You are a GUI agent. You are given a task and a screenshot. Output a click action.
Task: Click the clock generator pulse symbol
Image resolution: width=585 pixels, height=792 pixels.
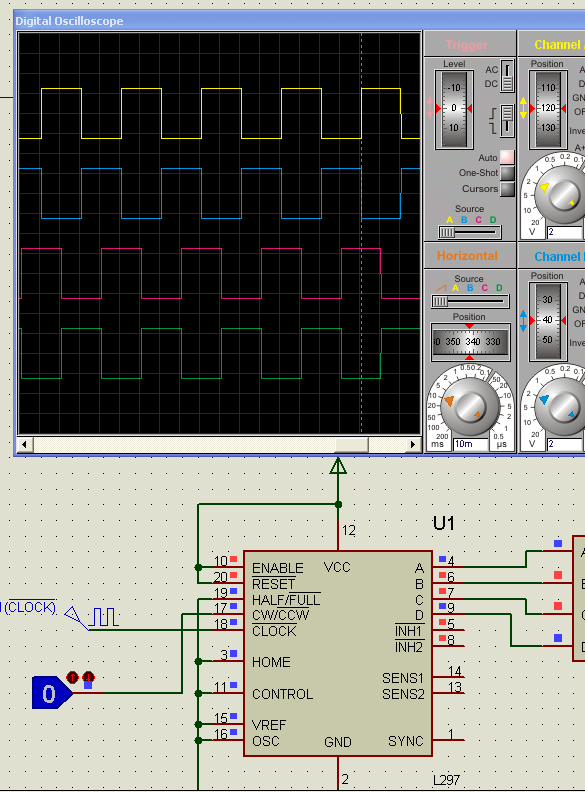(x=105, y=617)
